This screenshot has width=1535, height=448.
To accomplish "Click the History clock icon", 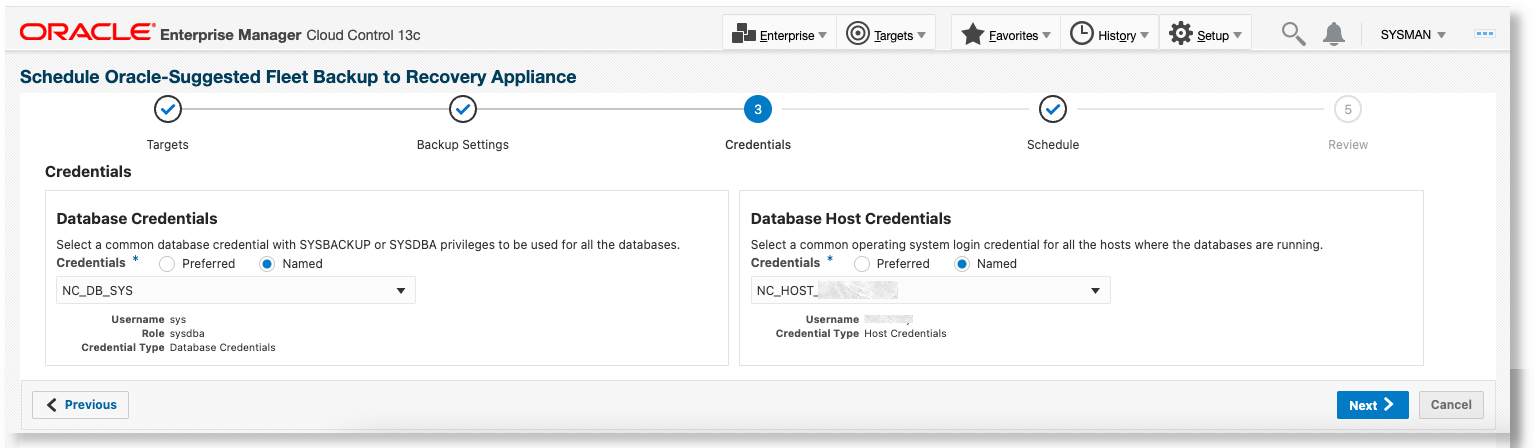I will (1082, 34).
